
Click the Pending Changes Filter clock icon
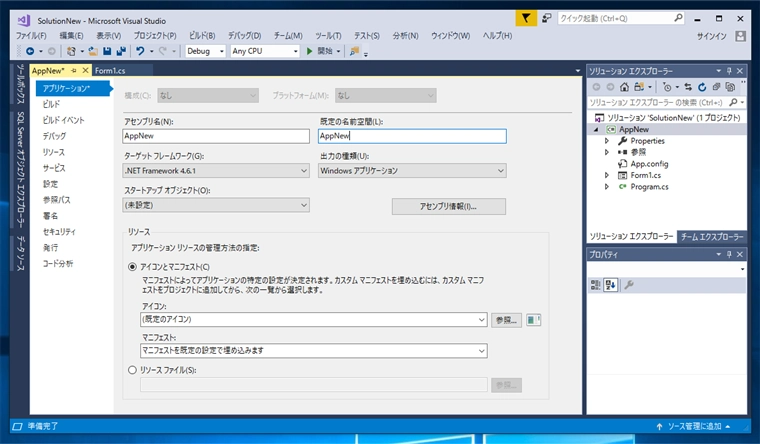667,87
